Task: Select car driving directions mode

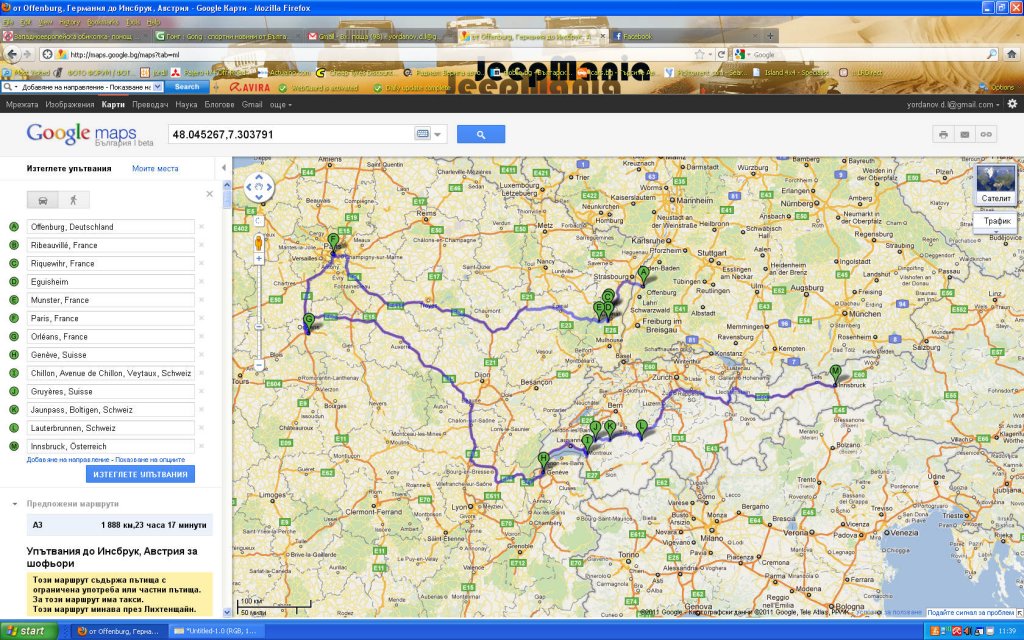Action: 42,200
